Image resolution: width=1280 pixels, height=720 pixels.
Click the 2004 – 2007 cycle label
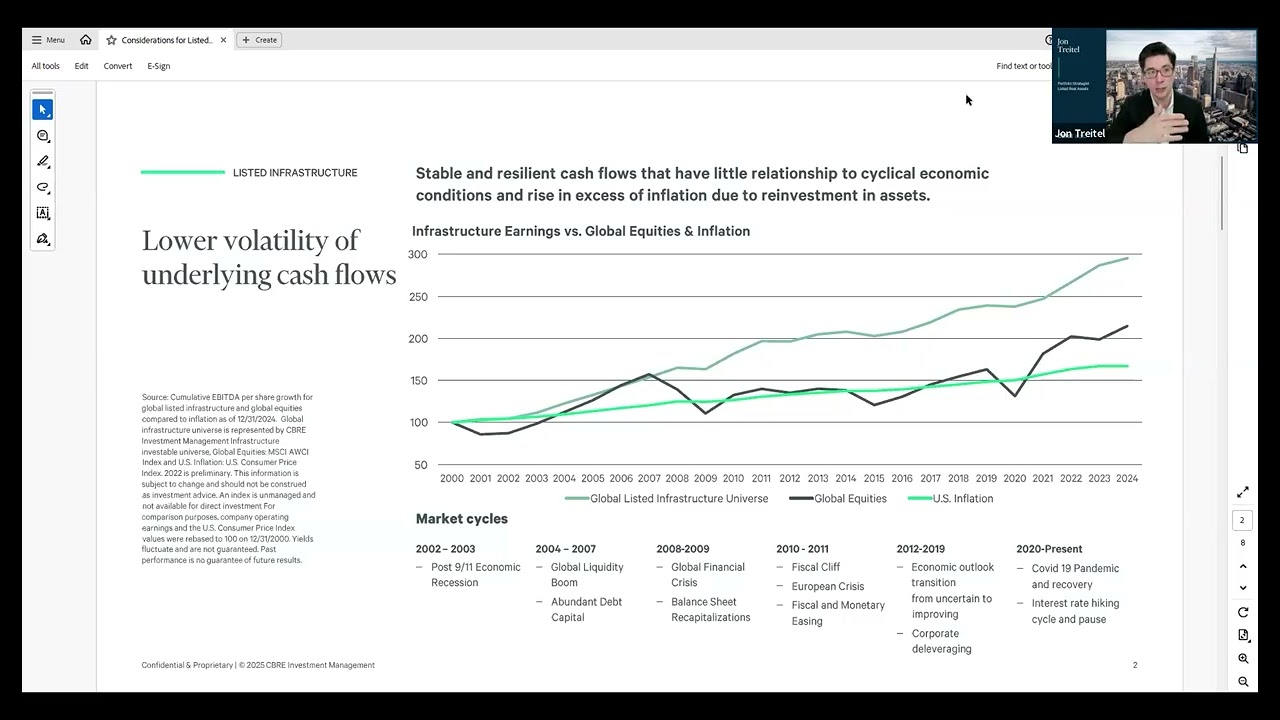click(x=565, y=549)
